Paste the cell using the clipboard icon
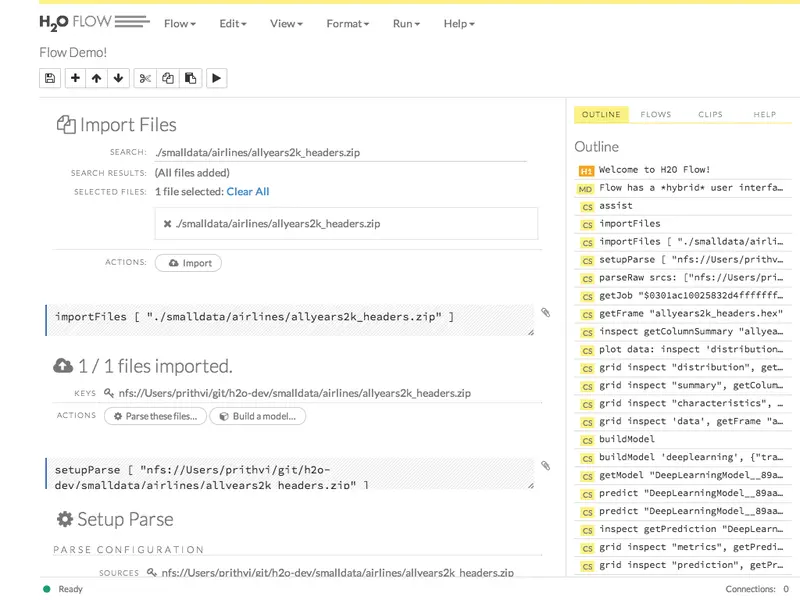Screen dimensions: 800x600 coord(190,78)
